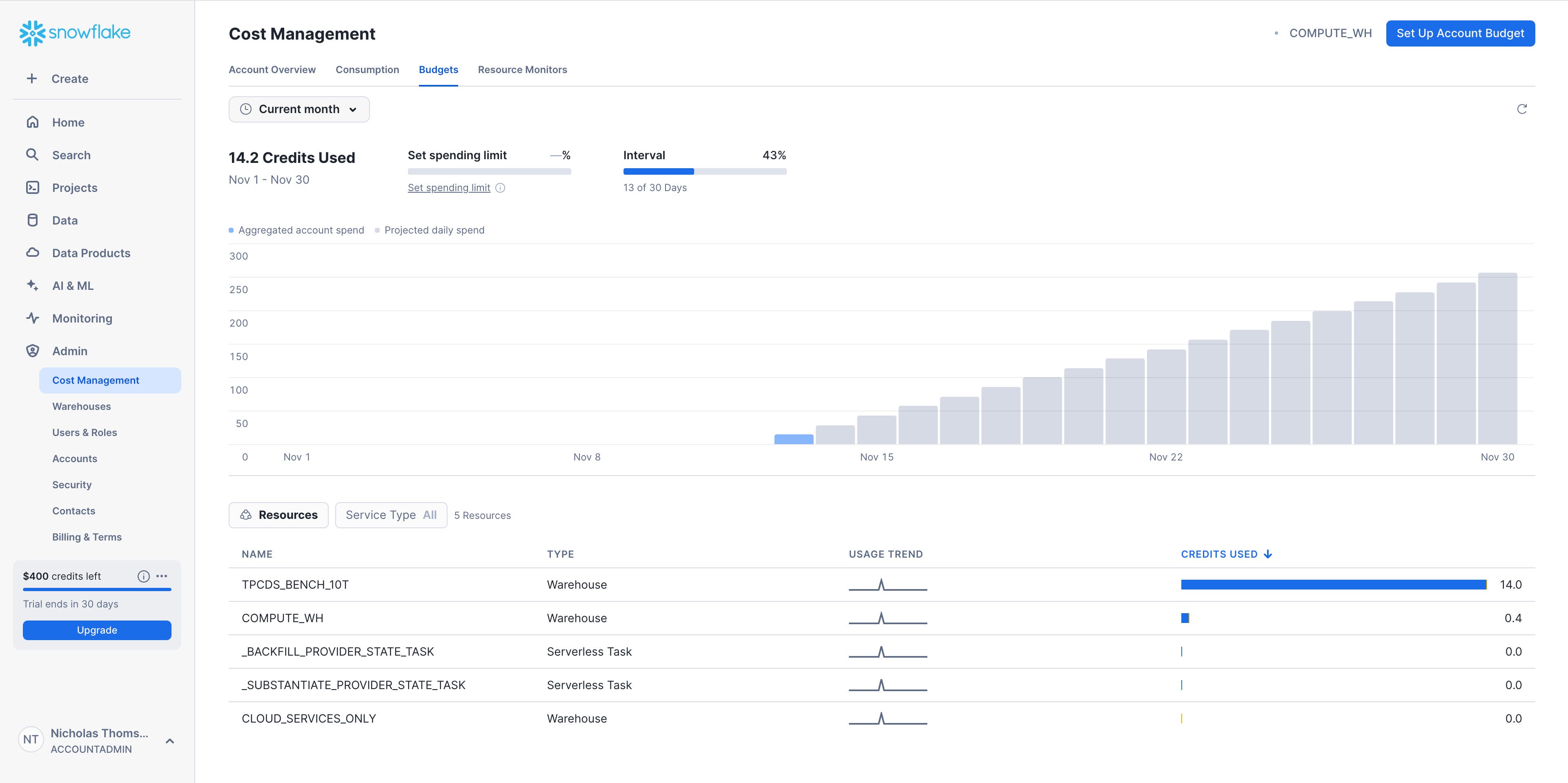
Task: Open the Create menu
Action: 69,78
